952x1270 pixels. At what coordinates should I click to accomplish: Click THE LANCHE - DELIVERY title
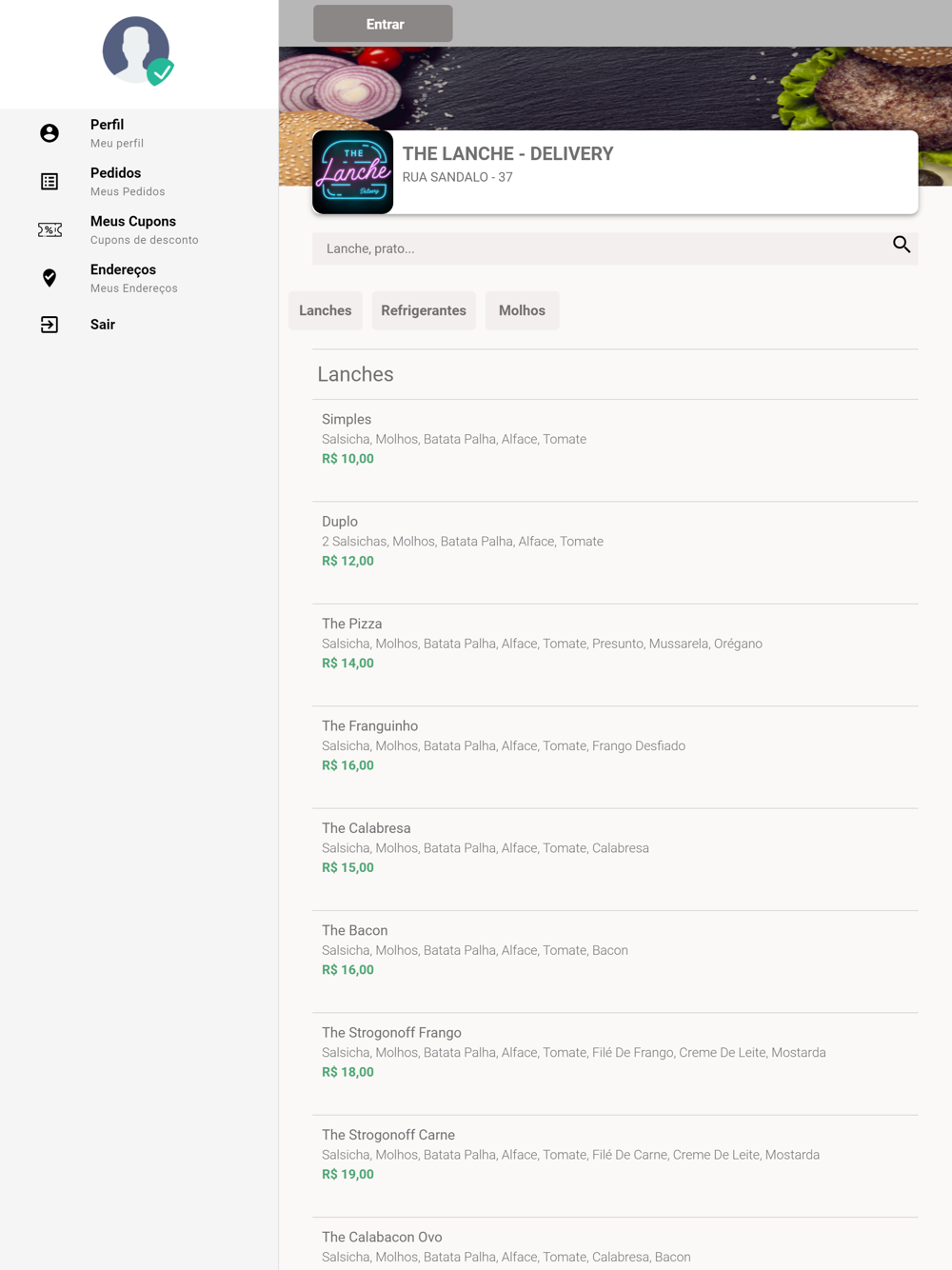point(507,153)
